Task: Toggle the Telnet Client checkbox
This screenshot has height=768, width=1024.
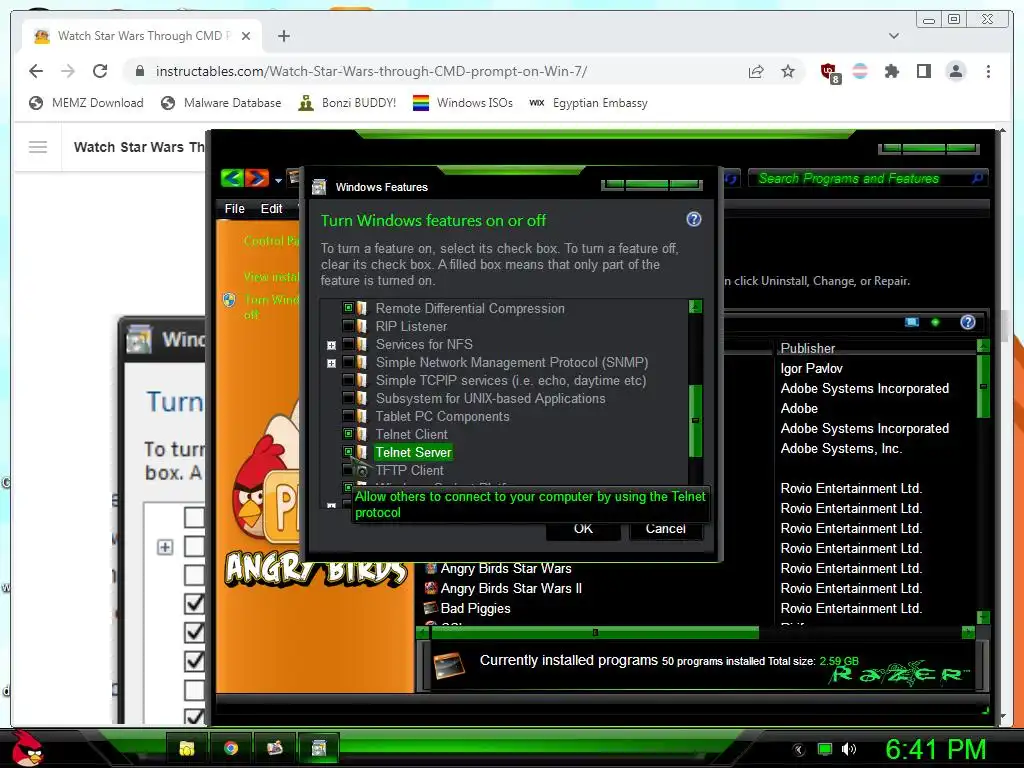Action: tap(348, 434)
